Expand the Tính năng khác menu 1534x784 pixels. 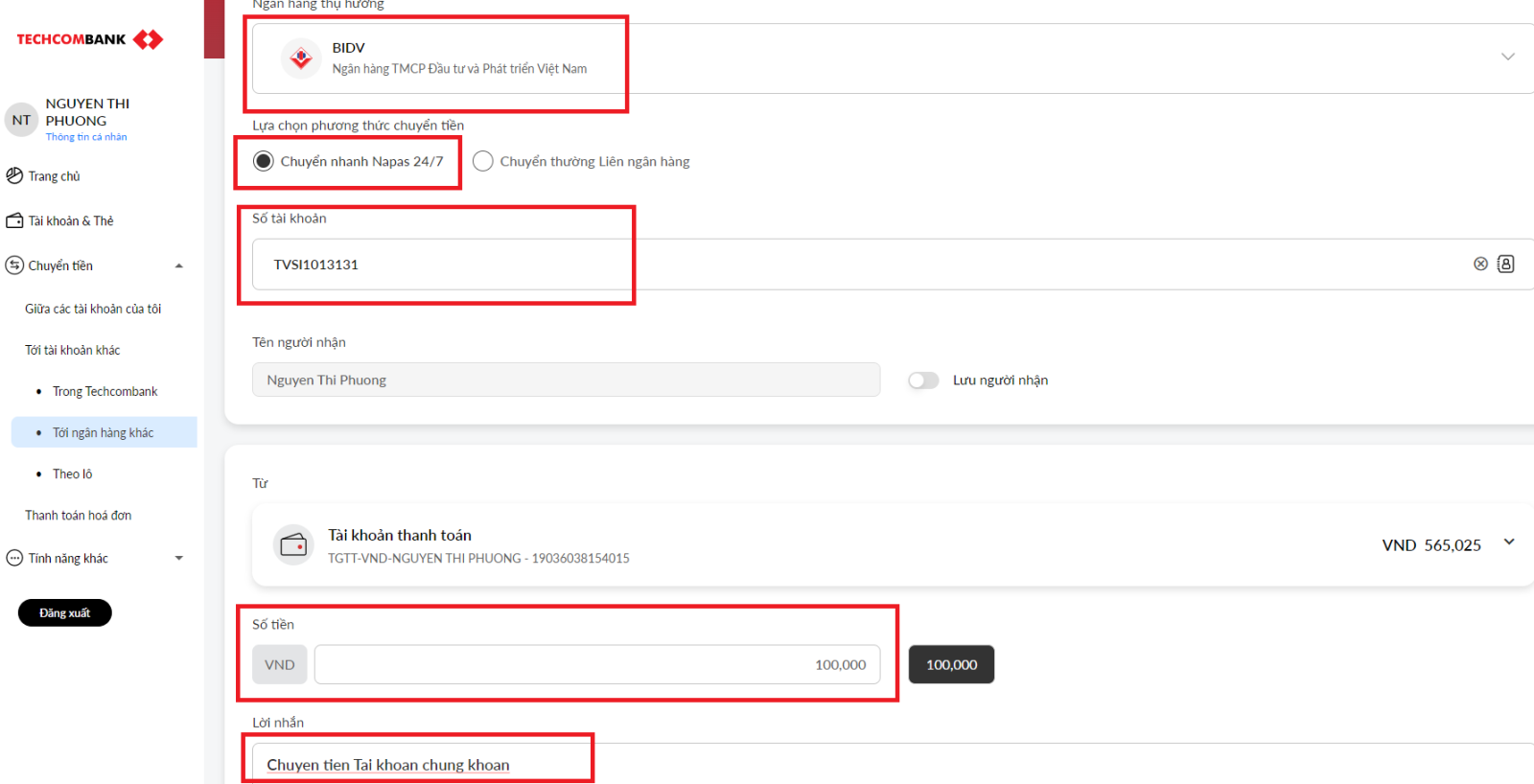coord(178,559)
